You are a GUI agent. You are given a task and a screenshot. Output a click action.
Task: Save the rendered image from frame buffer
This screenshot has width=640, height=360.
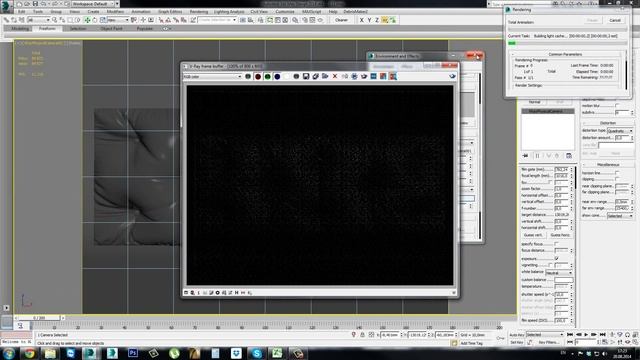[x=306, y=76]
